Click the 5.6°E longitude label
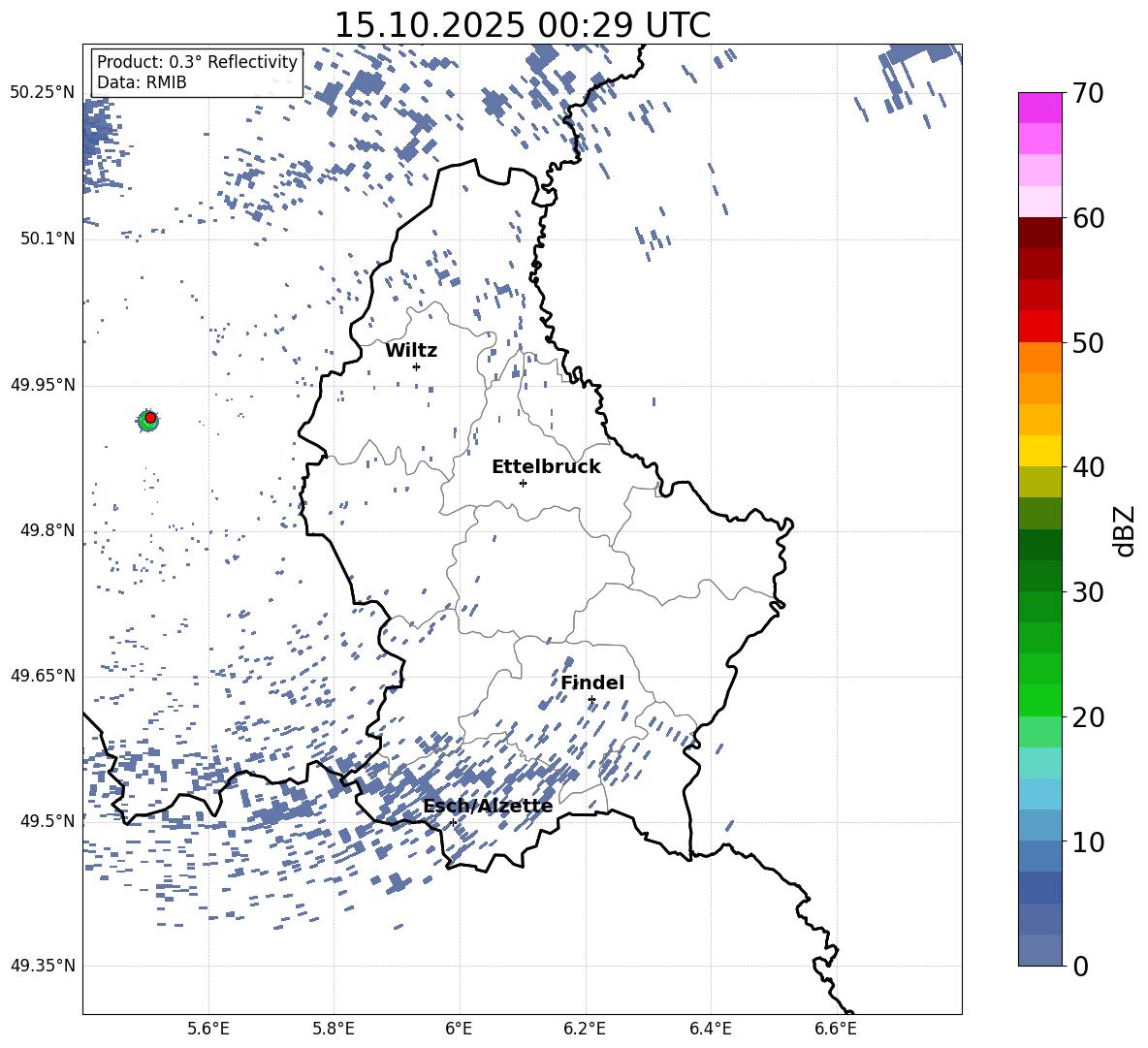This screenshot has width=1148, height=1048. point(208,1029)
